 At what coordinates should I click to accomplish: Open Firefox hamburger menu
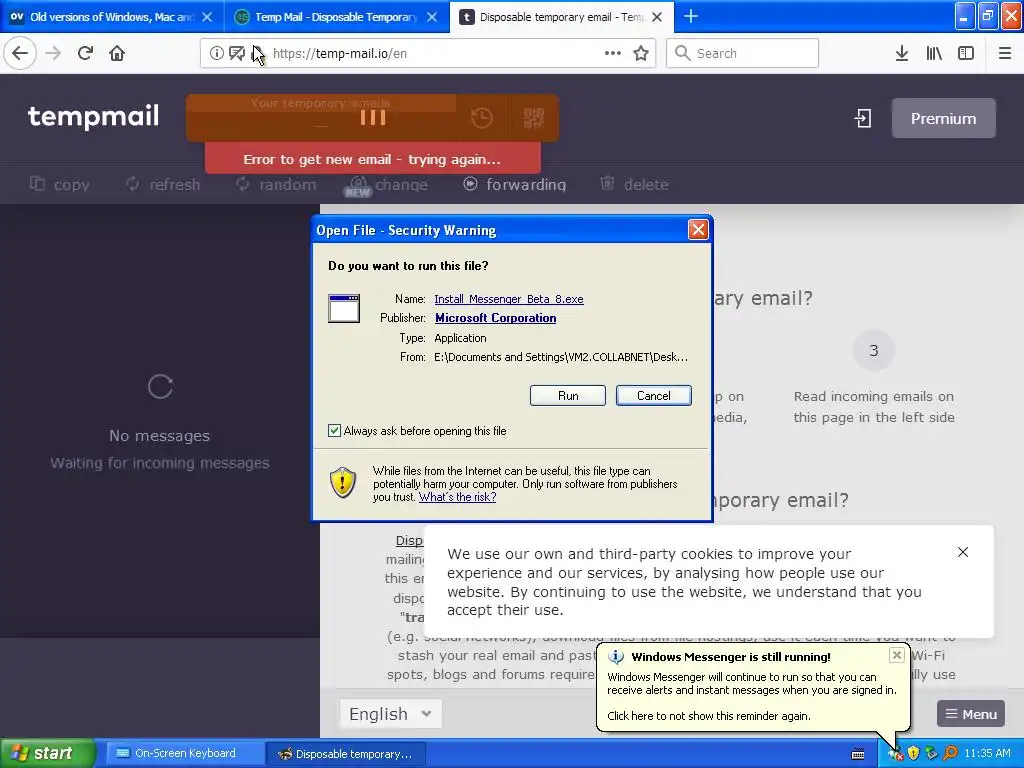pos(1005,53)
